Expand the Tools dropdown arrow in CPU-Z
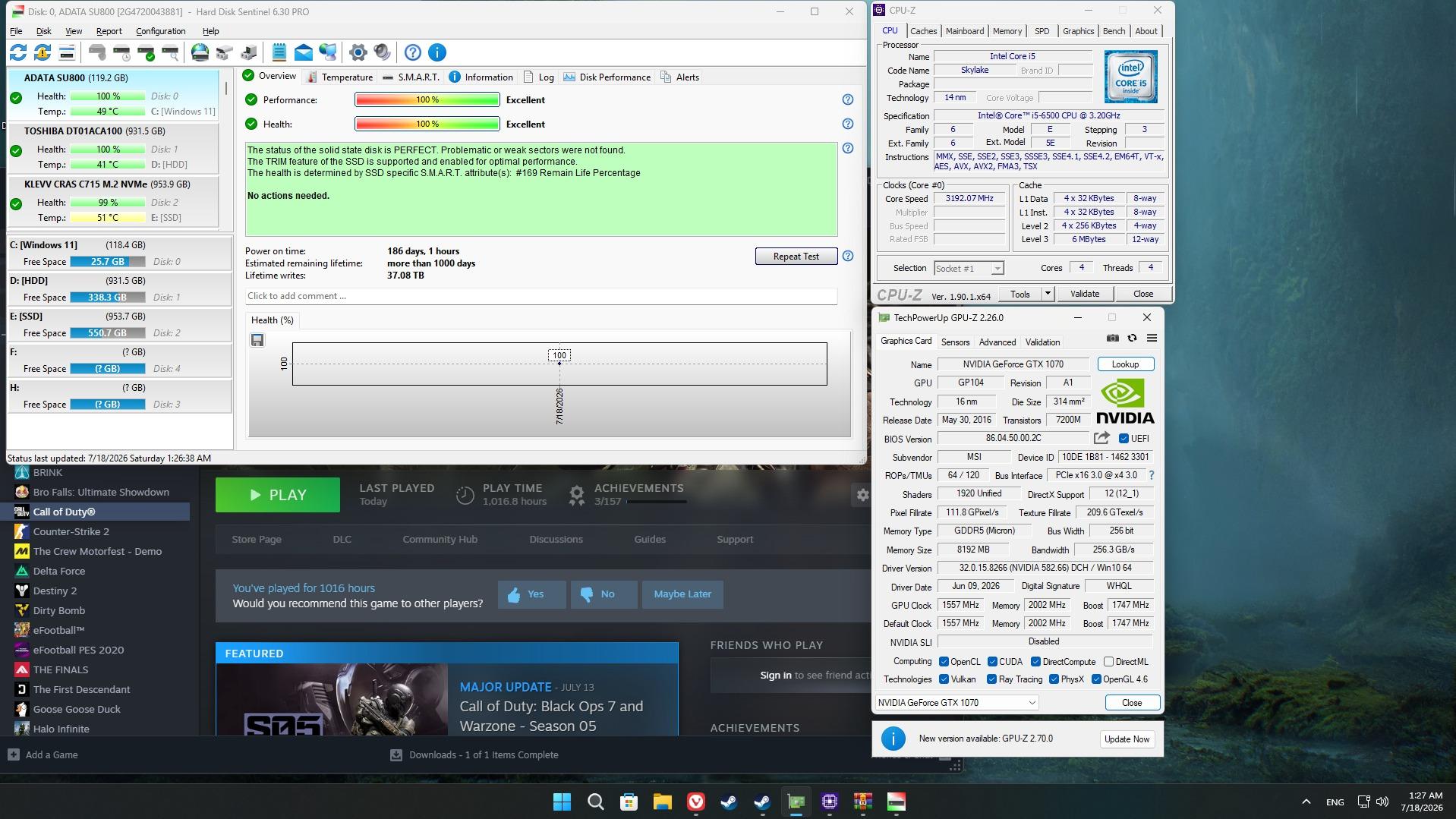 click(x=1048, y=294)
